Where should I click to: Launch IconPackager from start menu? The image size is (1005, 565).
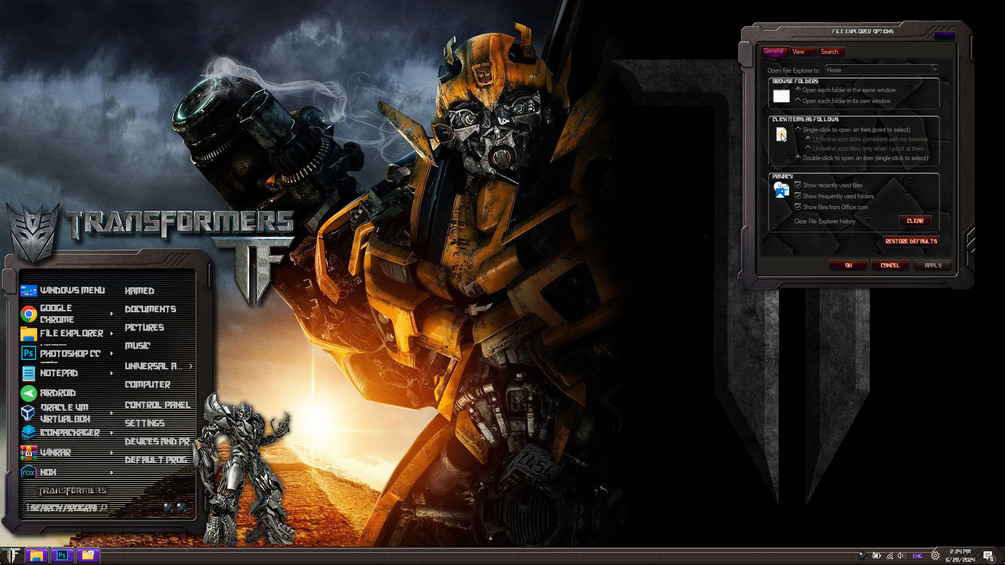pyautogui.click(x=28, y=432)
